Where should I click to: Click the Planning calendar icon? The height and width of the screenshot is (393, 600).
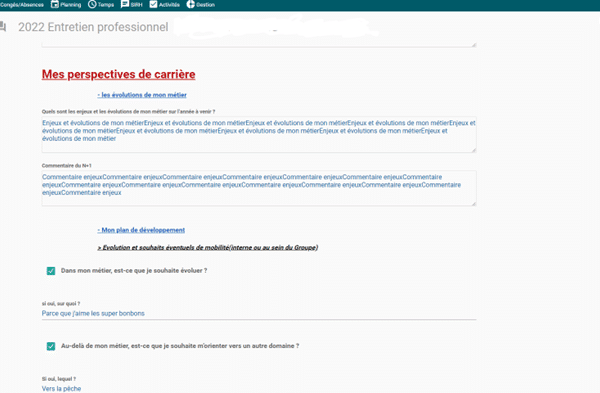[55, 4]
